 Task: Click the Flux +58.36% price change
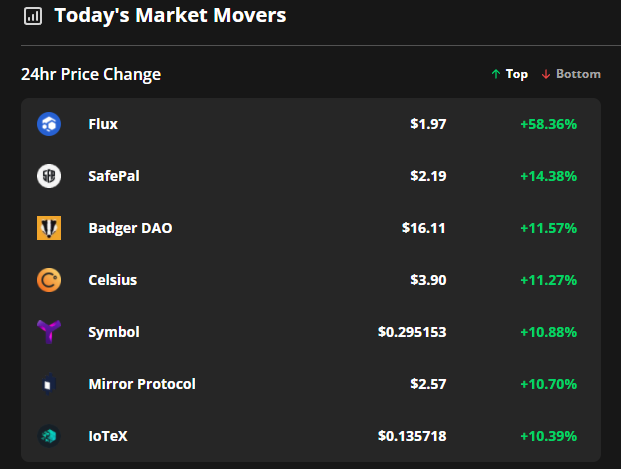[x=548, y=124]
